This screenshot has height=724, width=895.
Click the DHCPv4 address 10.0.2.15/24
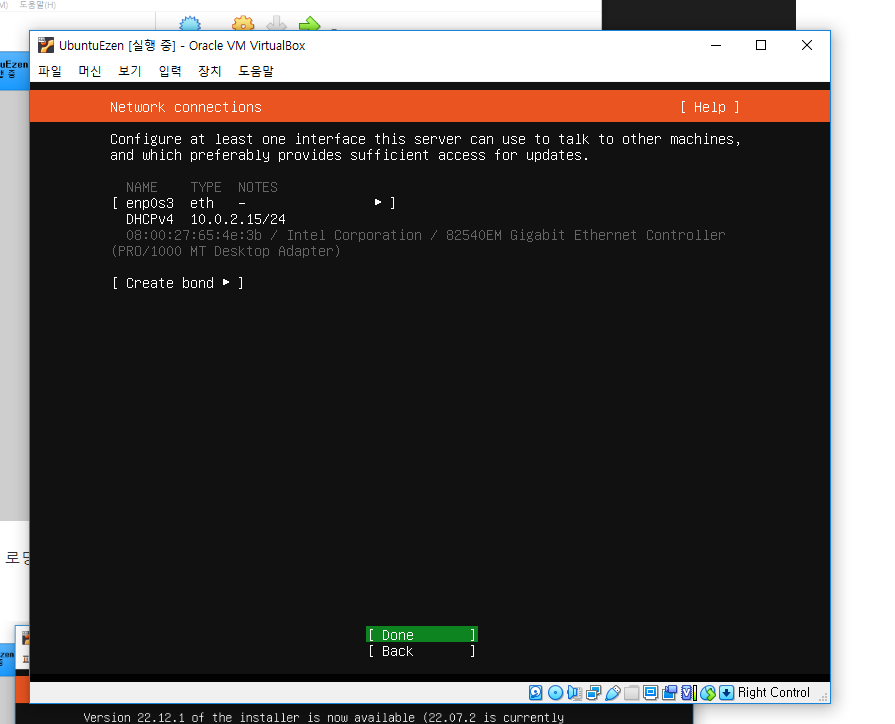coord(237,219)
